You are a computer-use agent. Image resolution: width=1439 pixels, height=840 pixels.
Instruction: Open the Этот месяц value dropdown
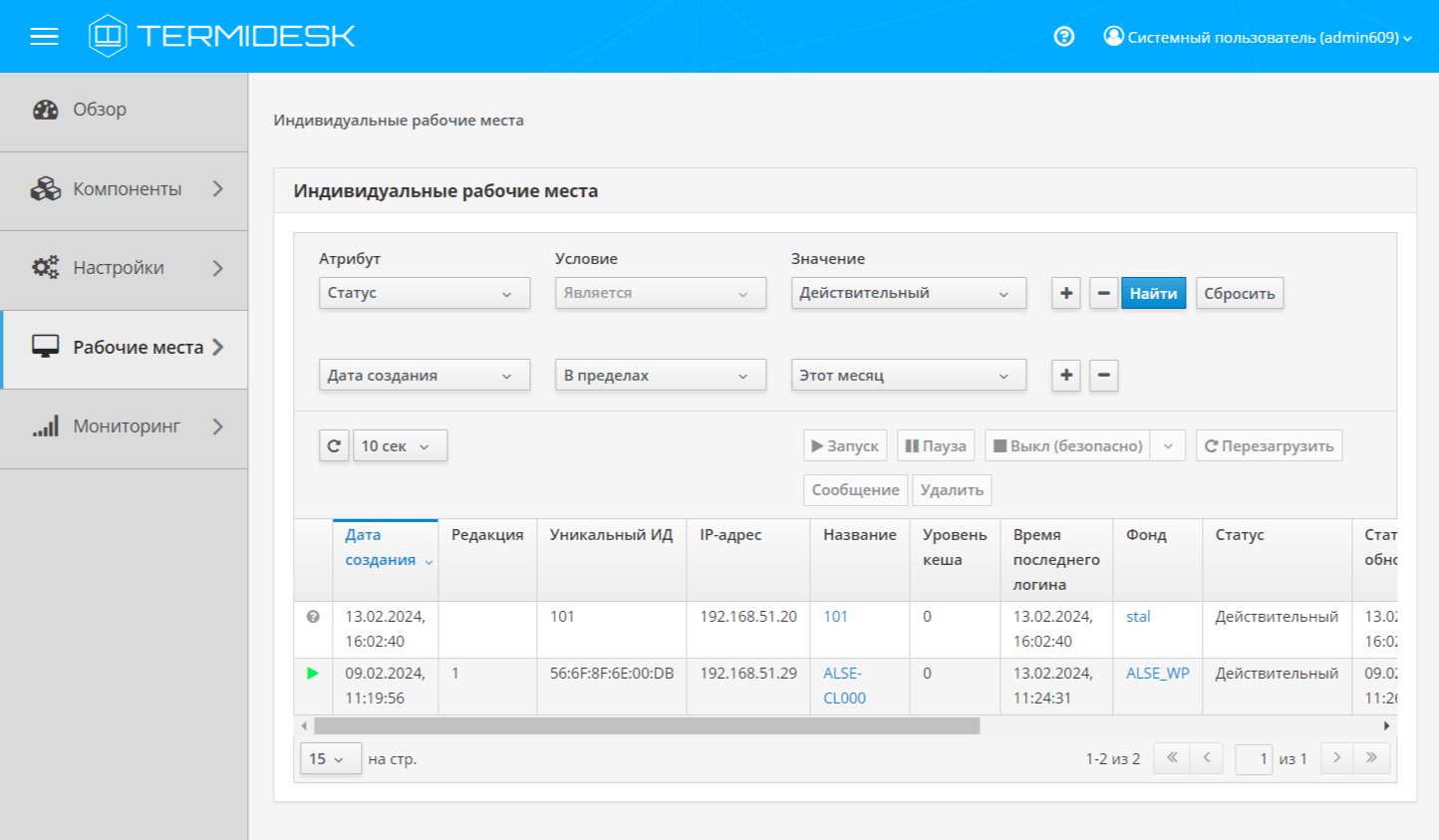[907, 376]
